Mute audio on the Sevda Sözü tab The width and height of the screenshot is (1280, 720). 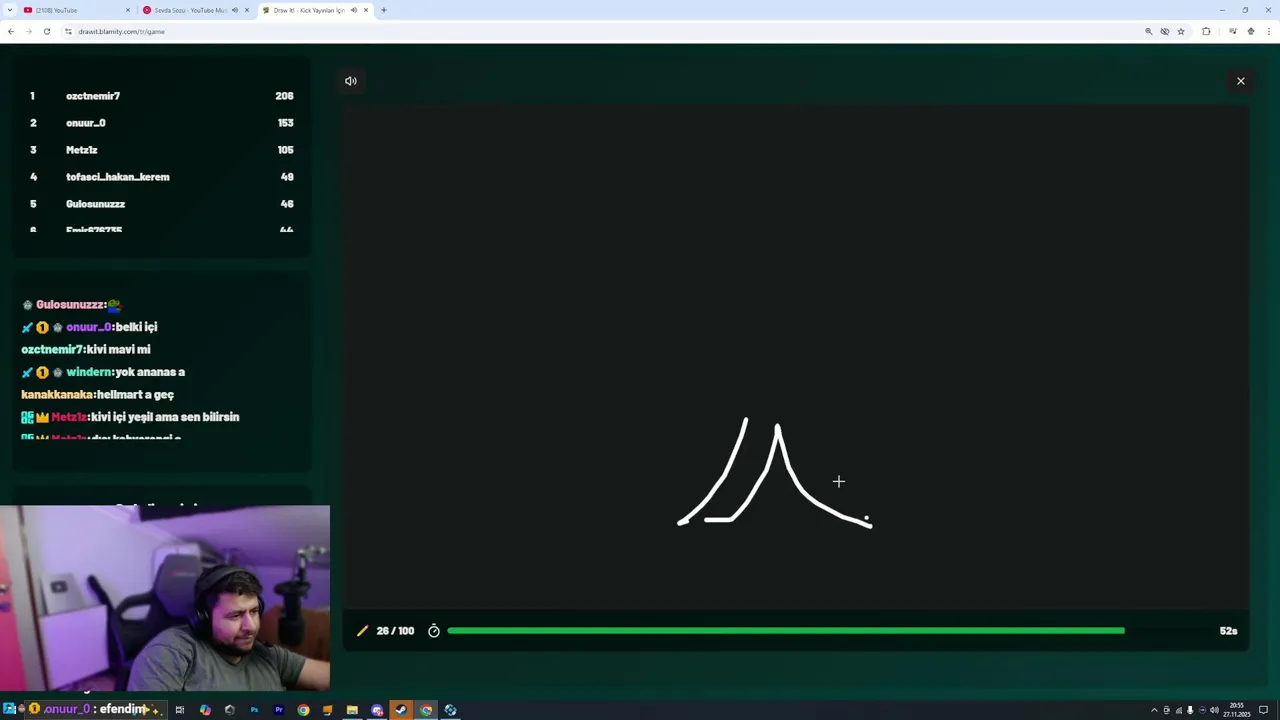pyautogui.click(x=235, y=10)
